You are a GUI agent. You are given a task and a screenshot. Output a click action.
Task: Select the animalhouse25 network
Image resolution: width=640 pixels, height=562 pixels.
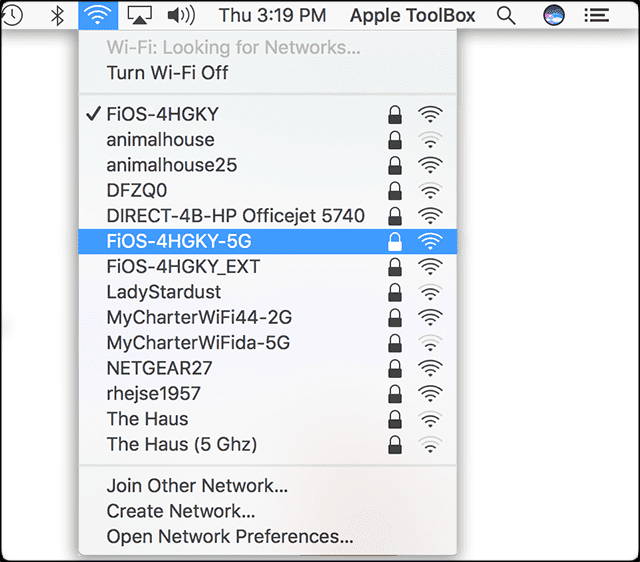point(268,165)
